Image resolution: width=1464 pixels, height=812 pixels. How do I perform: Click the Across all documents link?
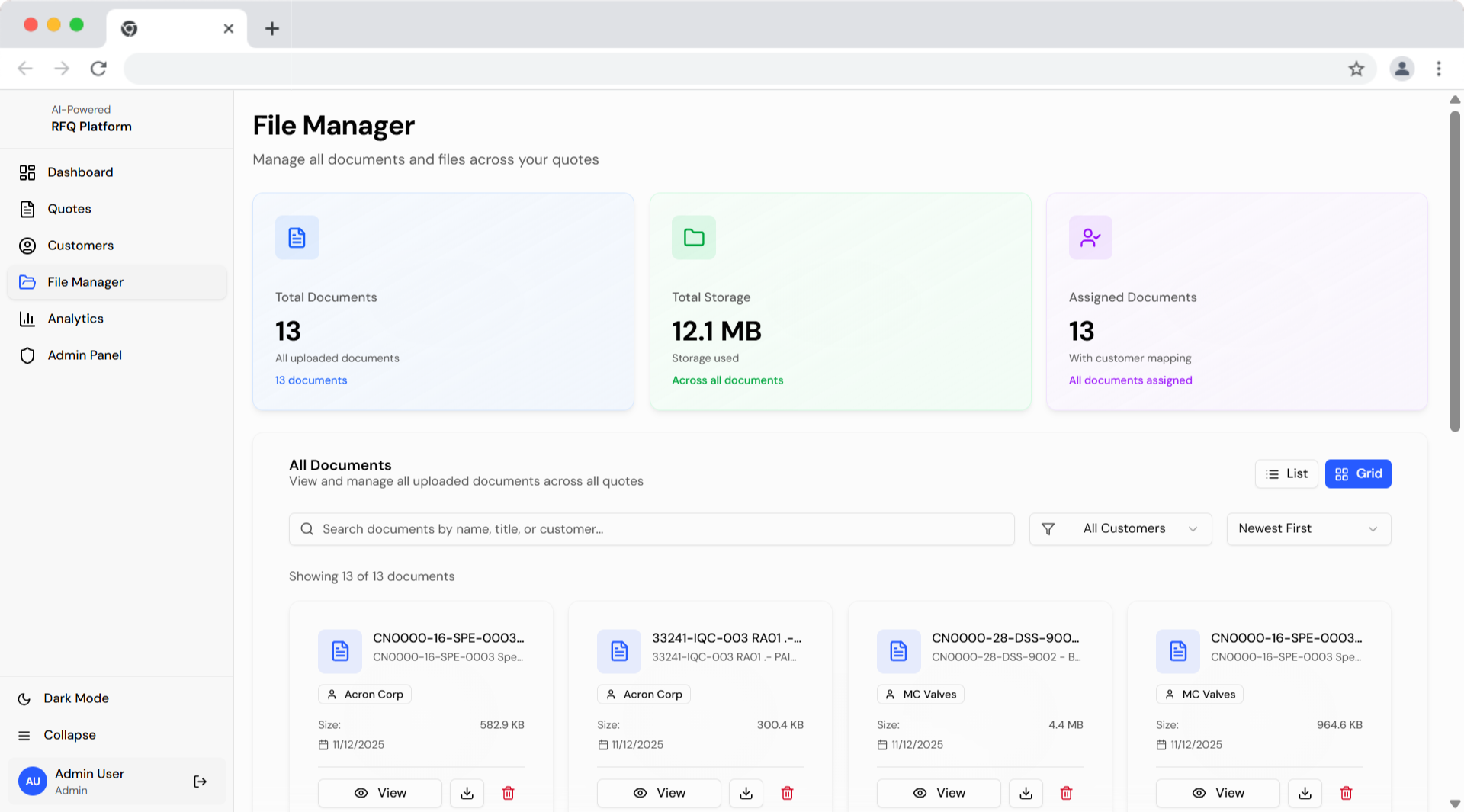pos(727,380)
